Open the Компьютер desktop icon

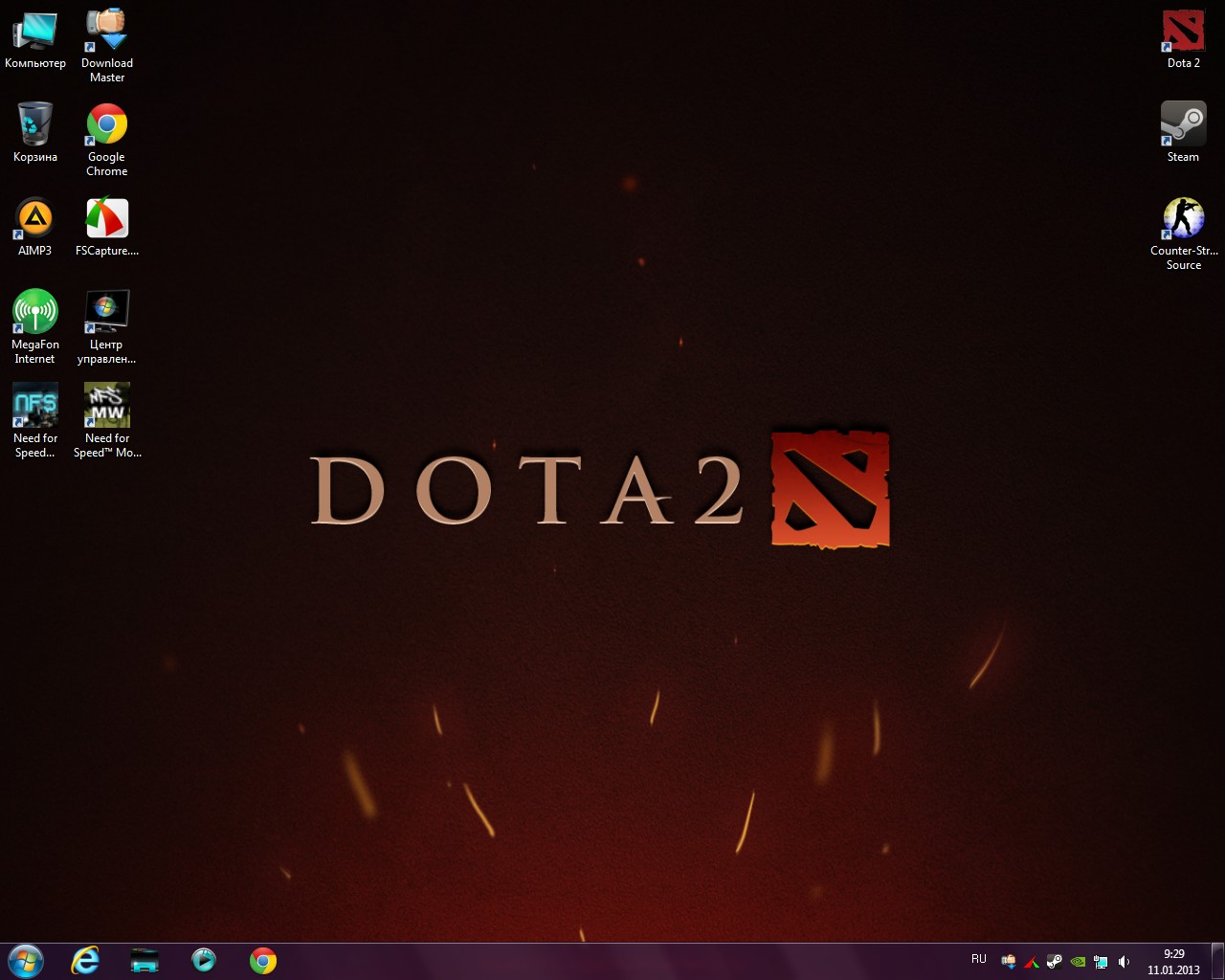point(35,40)
